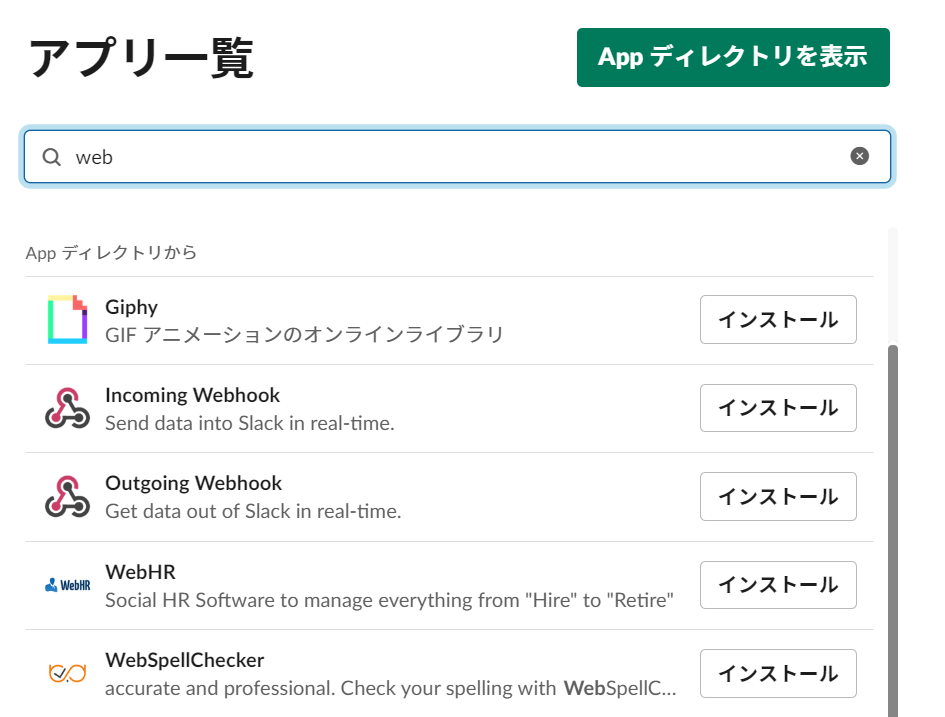Click the WebSpellChecker icon
This screenshot has width=945, height=717.
click(68, 673)
